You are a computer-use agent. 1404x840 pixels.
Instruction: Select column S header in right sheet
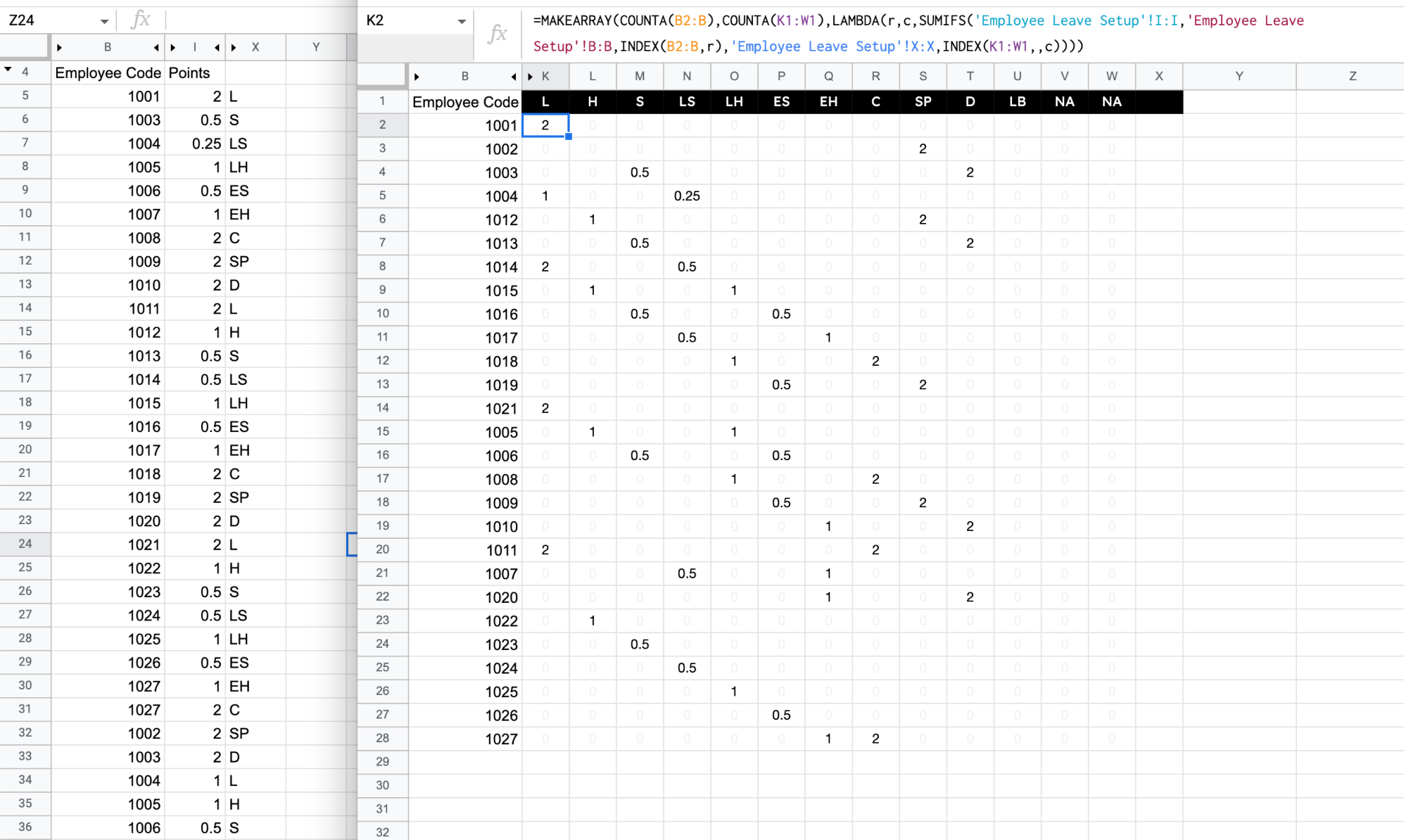point(923,77)
